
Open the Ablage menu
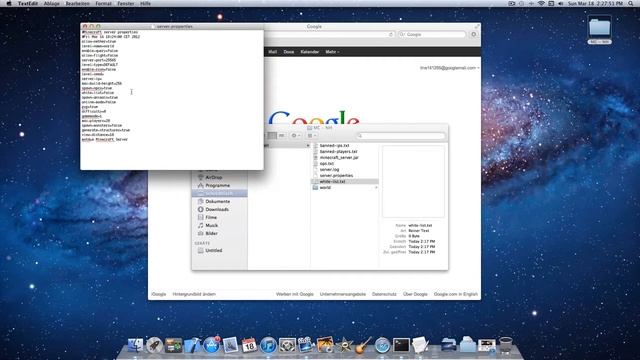point(51,3)
